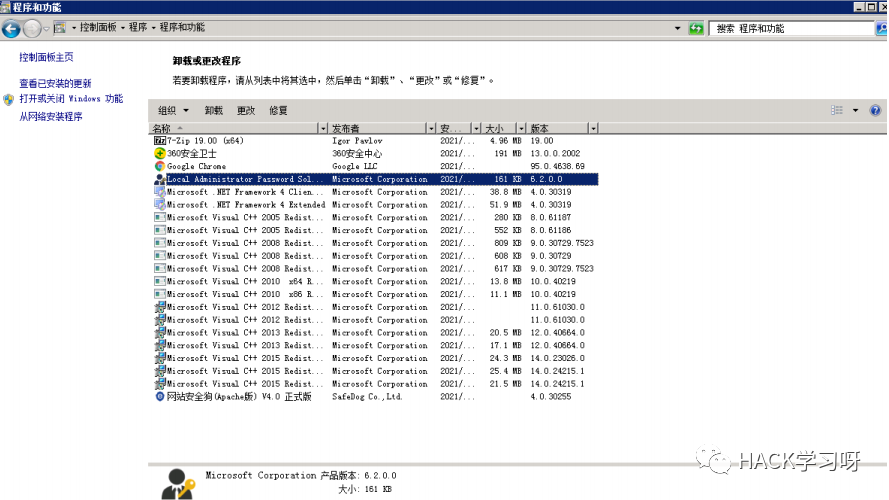Open 打开或关闭 Windows 功能 link
889x500 pixels.
[x=71, y=99]
